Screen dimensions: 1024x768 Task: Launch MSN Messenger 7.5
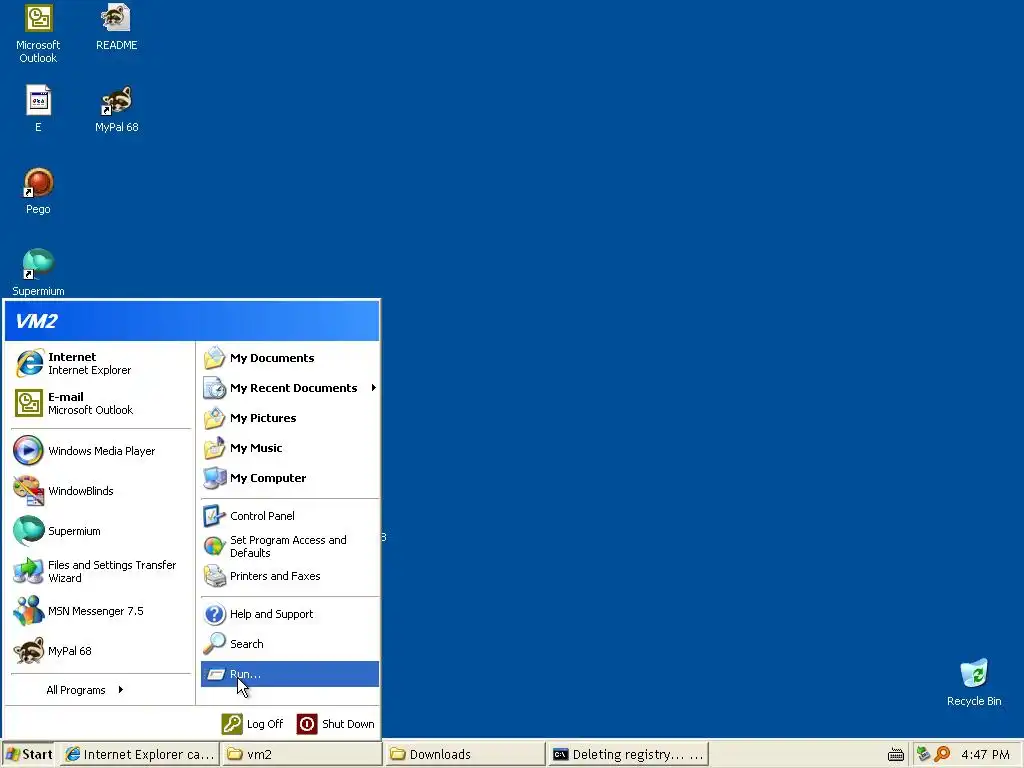(101, 611)
